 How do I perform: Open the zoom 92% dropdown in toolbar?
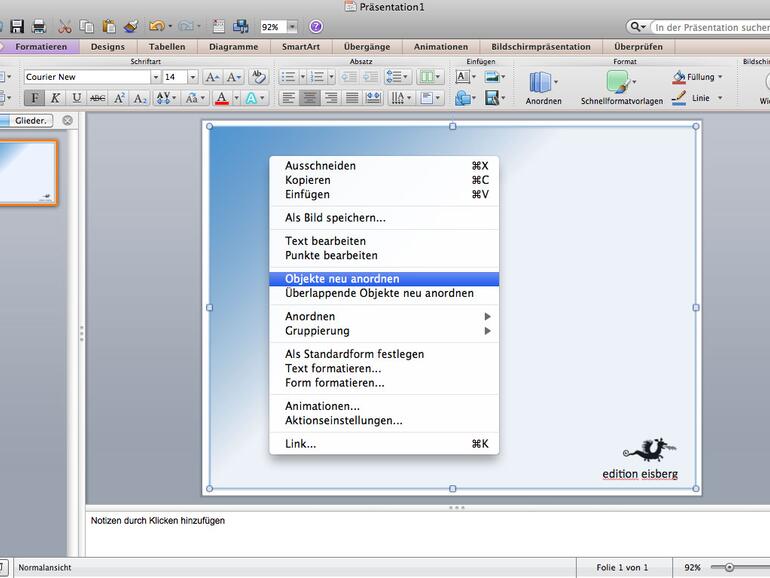292,27
